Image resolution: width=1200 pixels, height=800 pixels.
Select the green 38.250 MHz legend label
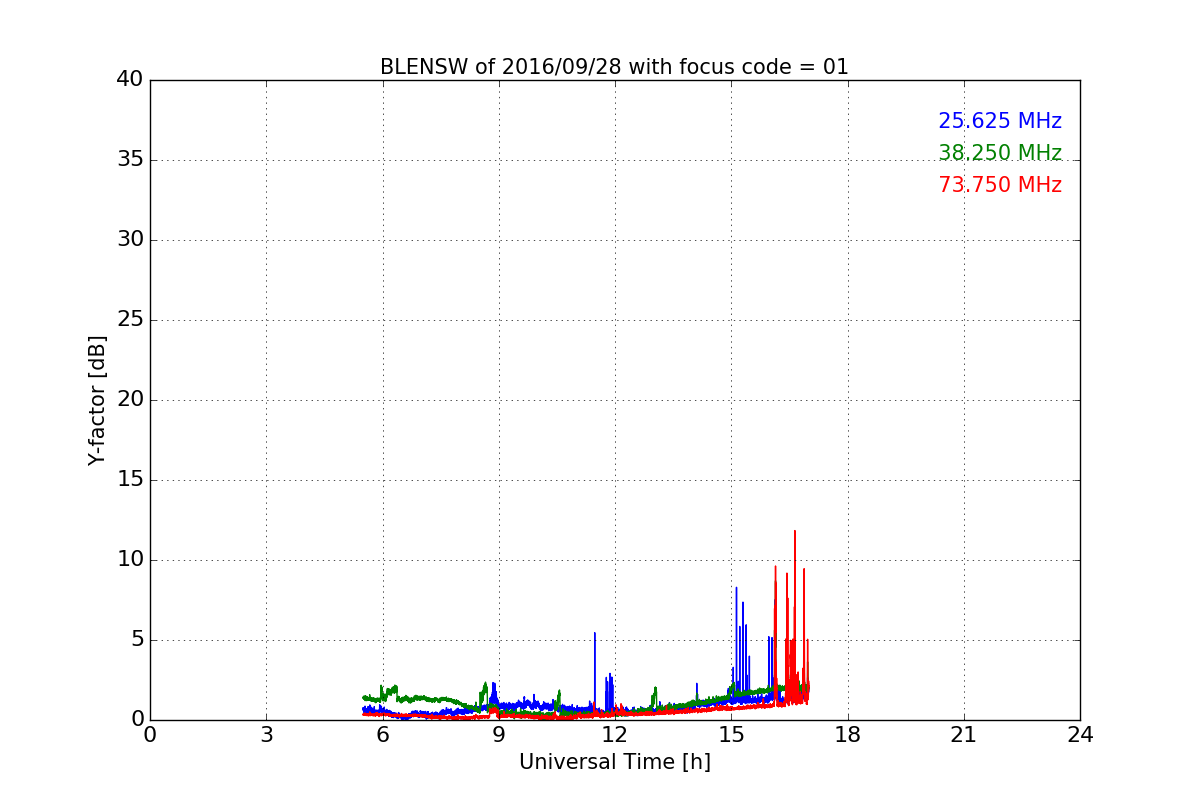[x=999, y=153]
